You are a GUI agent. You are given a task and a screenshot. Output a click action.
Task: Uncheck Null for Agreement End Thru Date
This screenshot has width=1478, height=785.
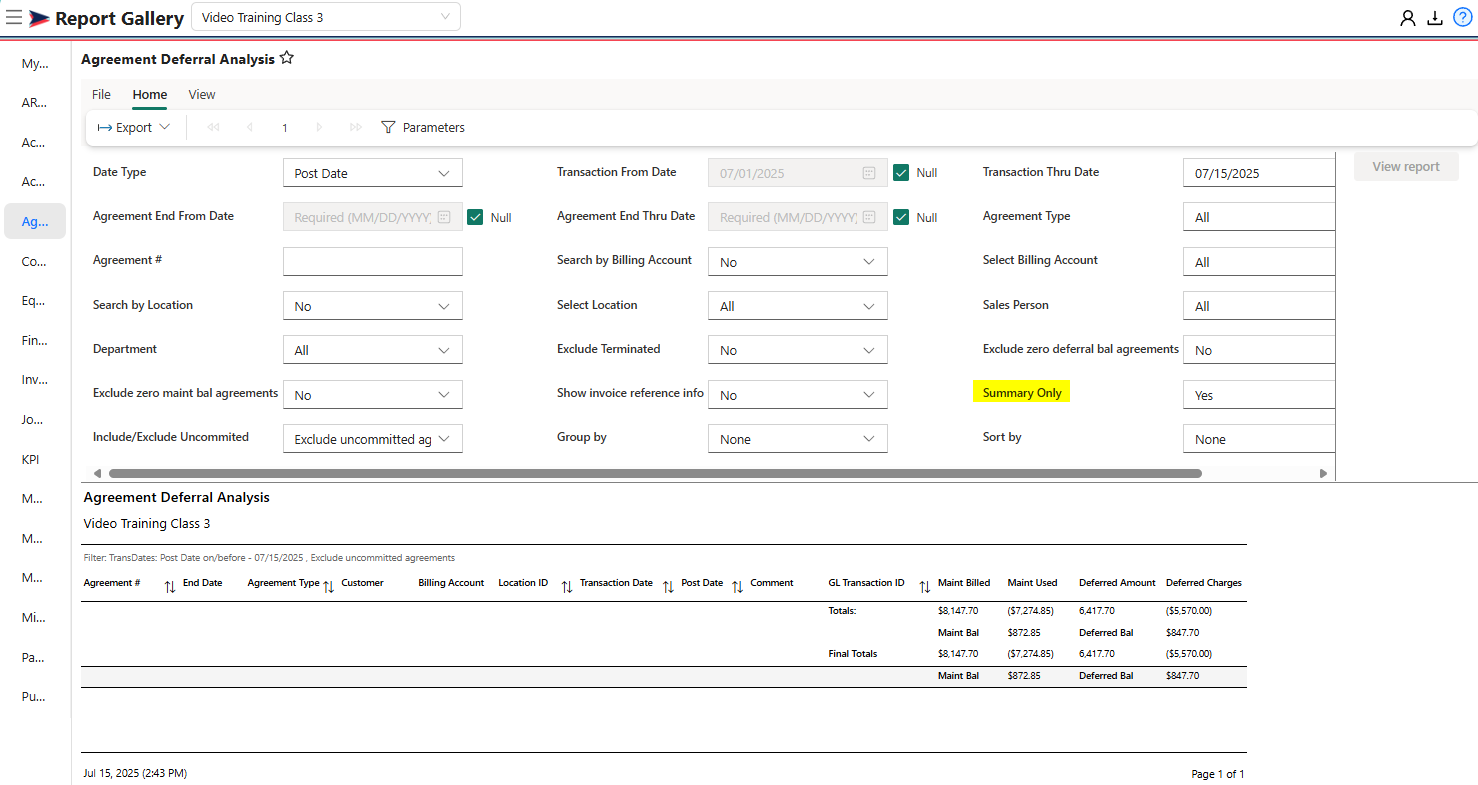click(901, 217)
